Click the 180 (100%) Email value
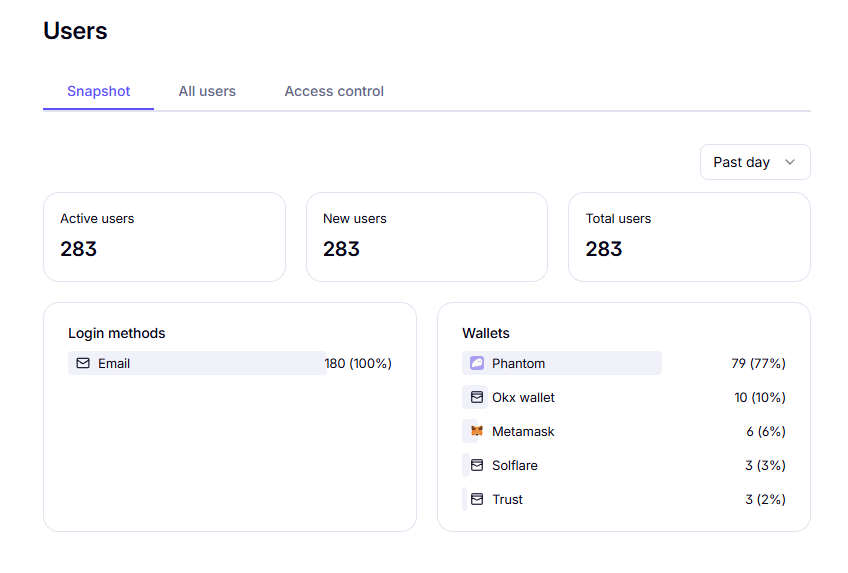This screenshot has width=848, height=573. click(x=358, y=363)
